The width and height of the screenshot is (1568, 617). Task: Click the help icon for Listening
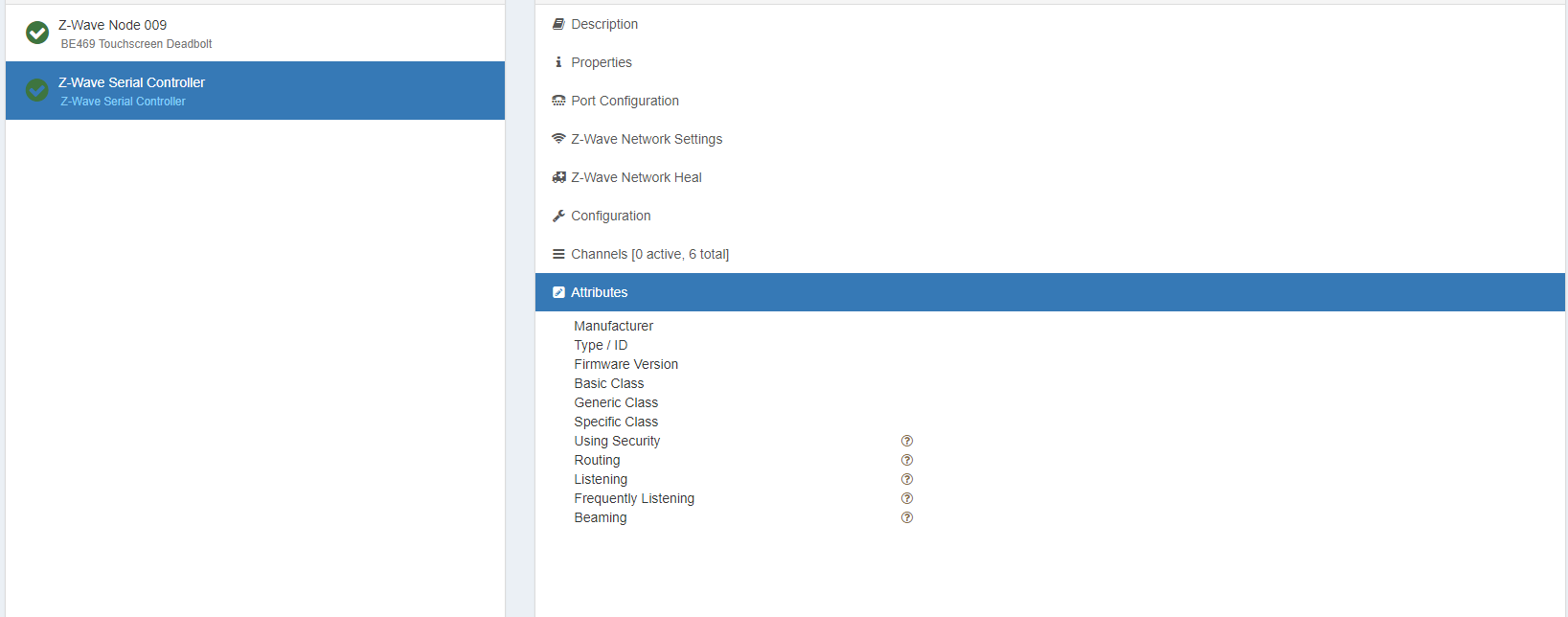[907, 479]
